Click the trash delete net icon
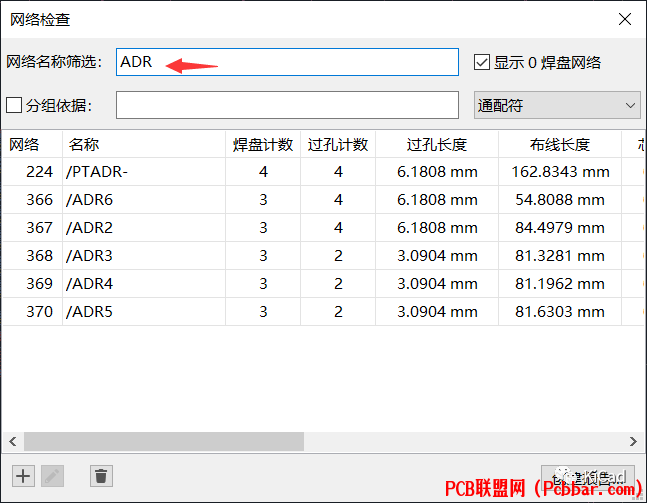 [101, 476]
